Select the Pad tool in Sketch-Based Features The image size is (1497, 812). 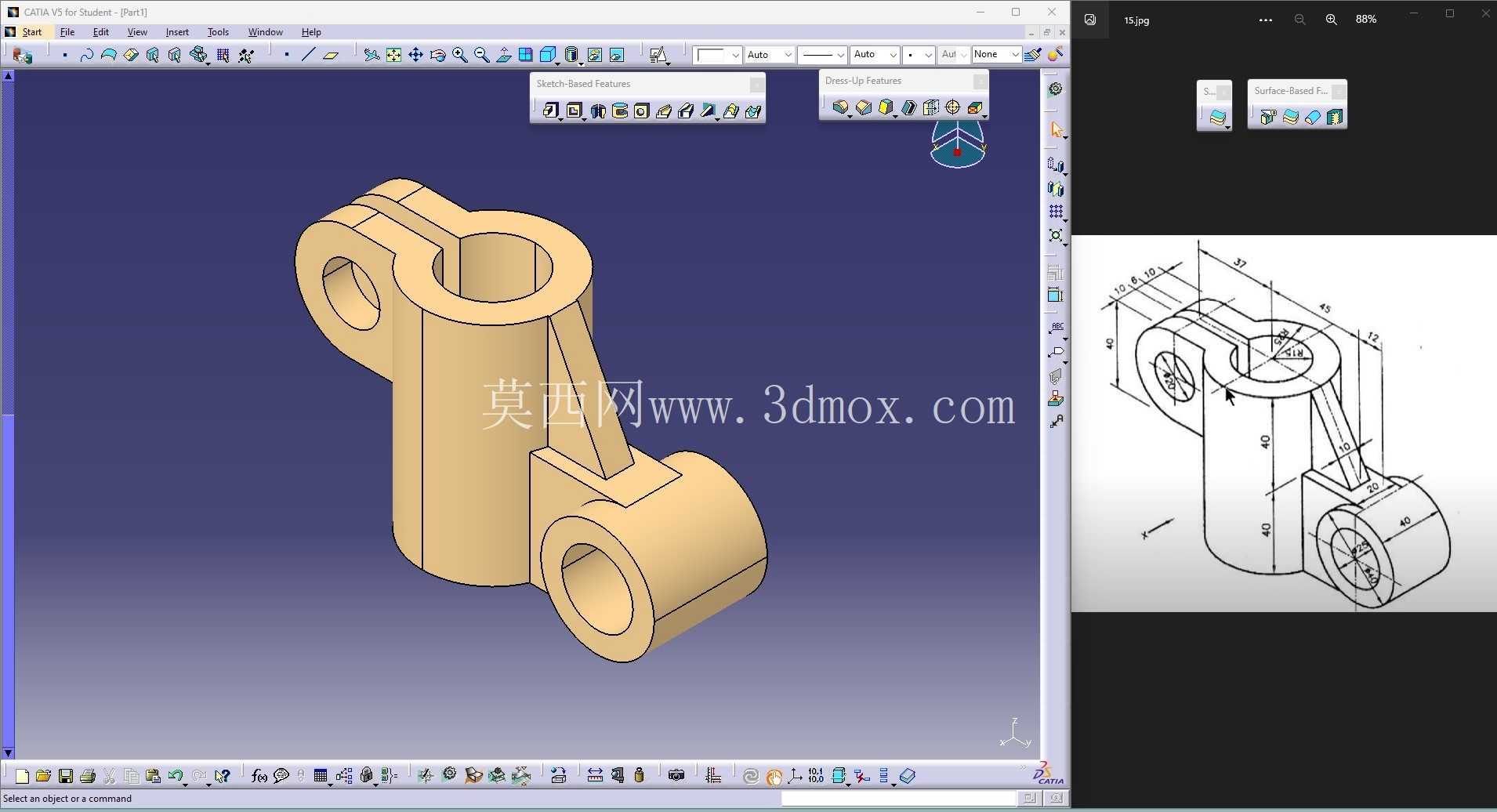(x=550, y=111)
